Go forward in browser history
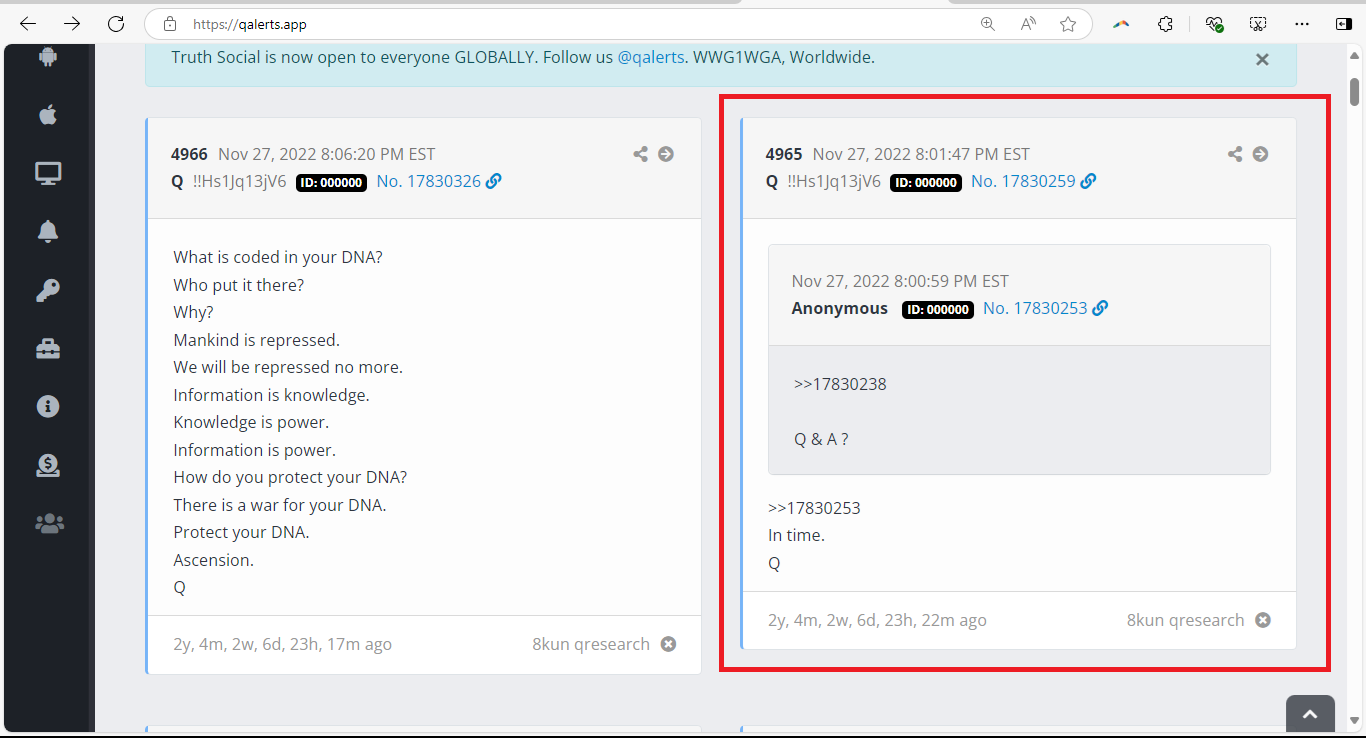This screenshot has width=1366, height=738. 72,24
